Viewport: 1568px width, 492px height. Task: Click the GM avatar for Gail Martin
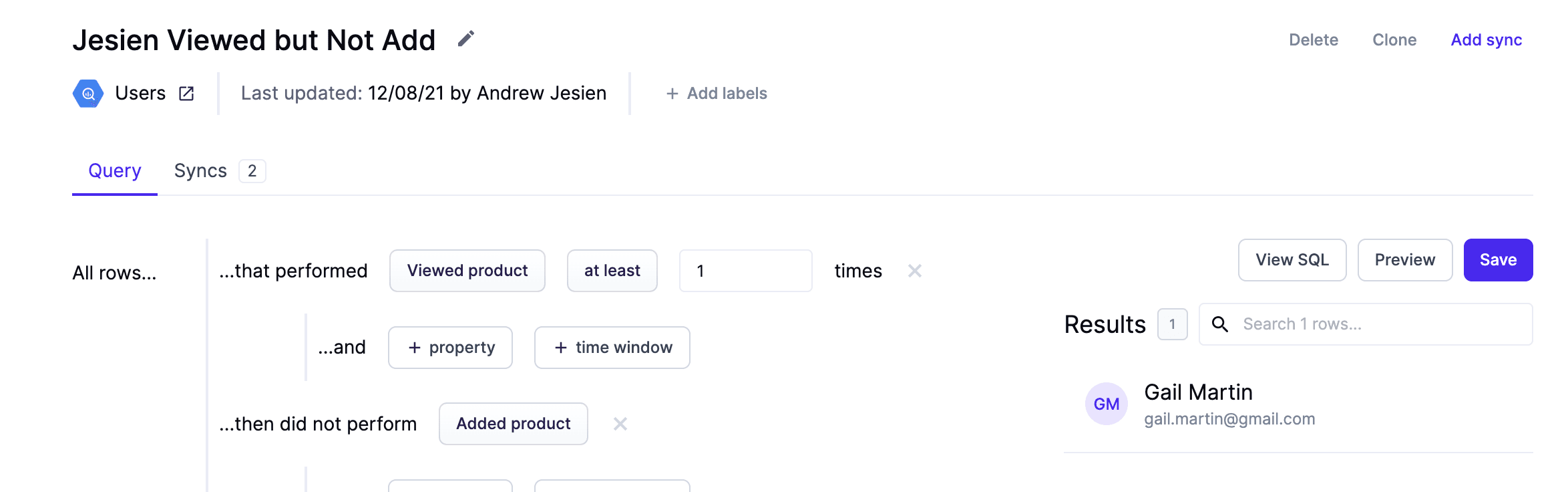click(1106, 404)
